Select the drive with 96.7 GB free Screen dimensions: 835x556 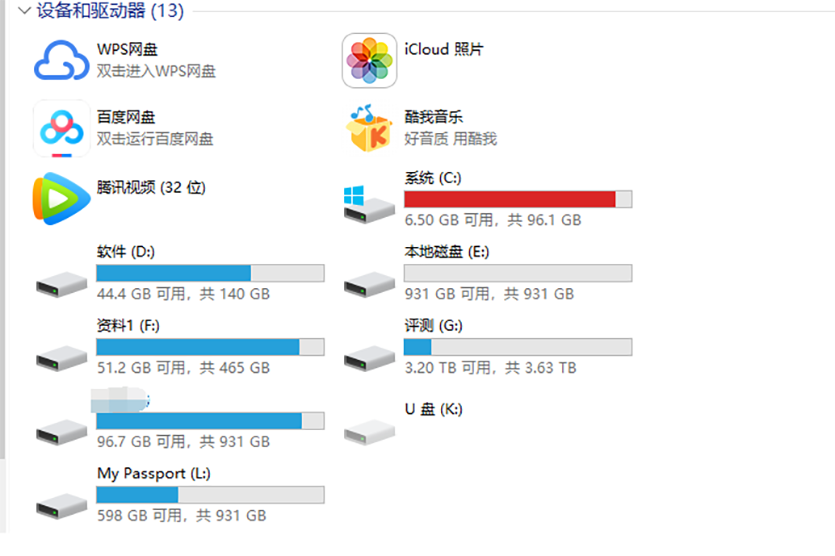pyautogui.click(x=62, y=429)
